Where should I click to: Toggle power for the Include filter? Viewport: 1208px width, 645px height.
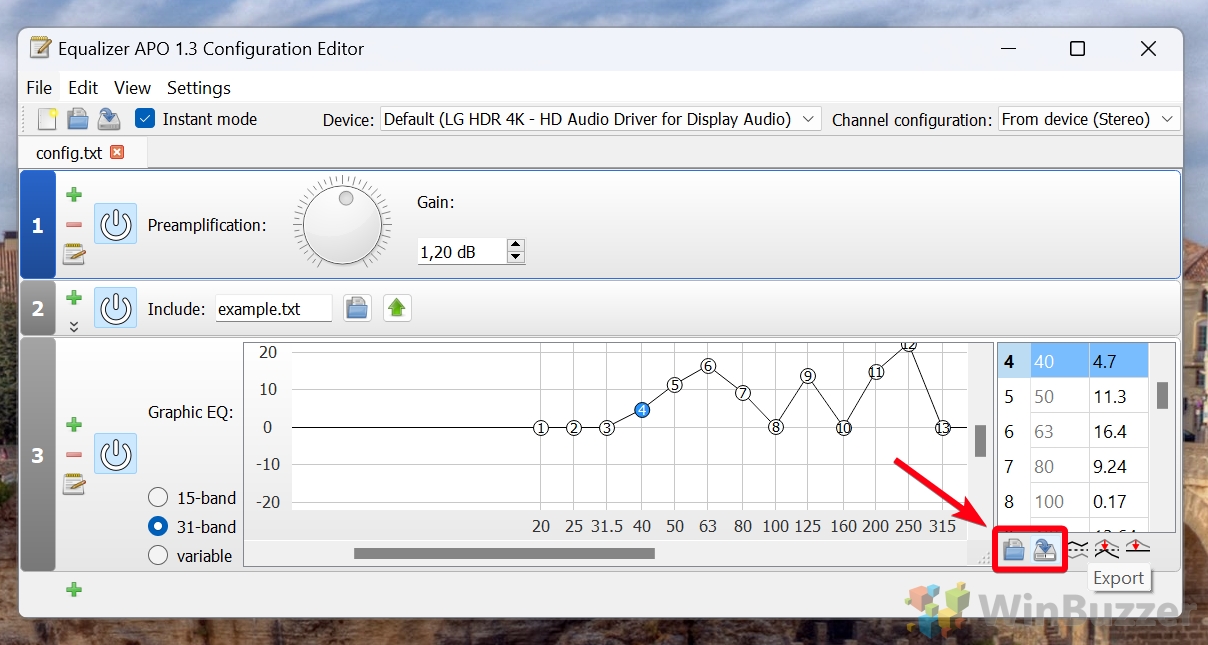click(x=116, y=308)
